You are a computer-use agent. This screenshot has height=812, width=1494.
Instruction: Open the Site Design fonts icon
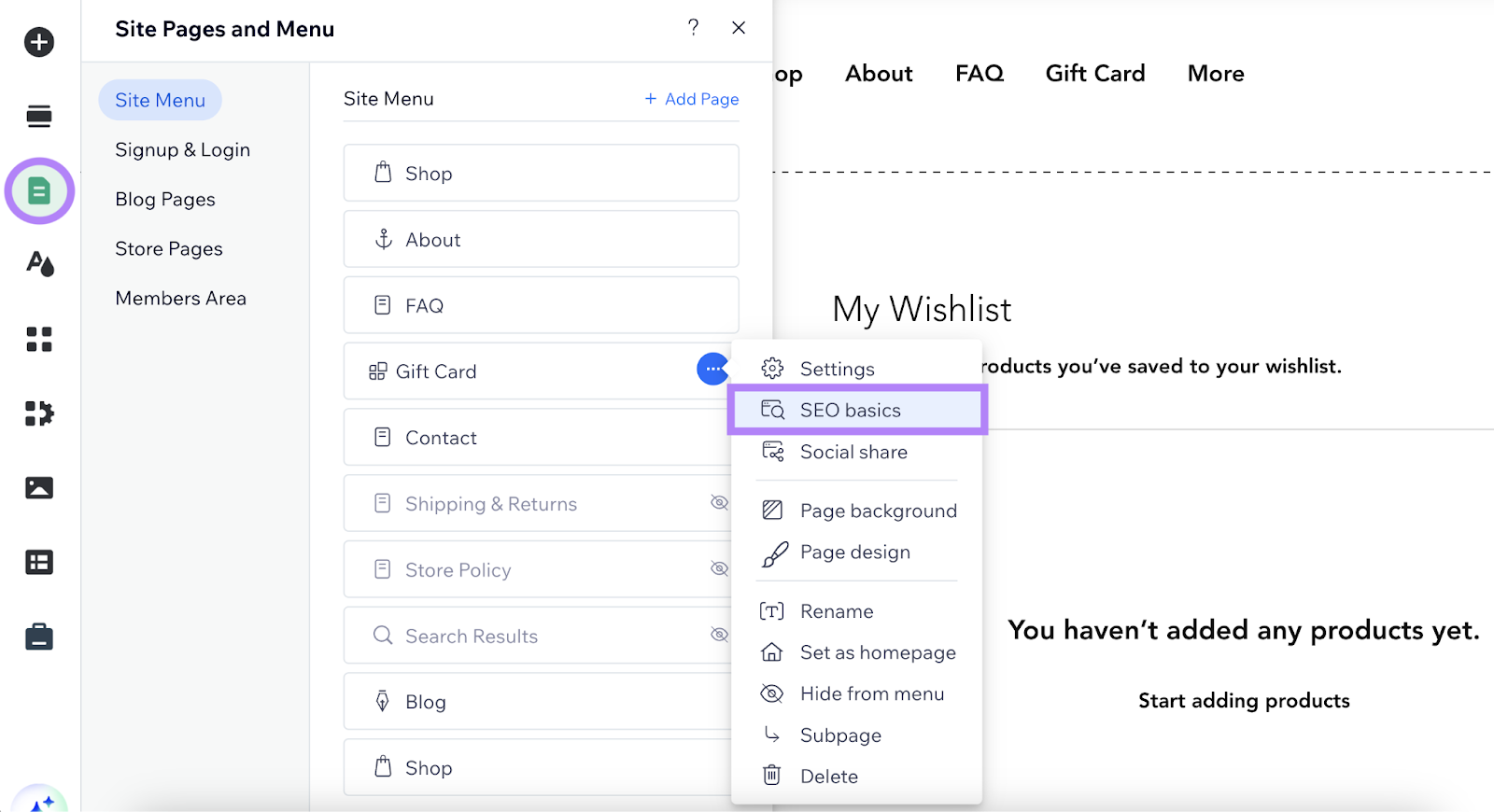click(x=39, y=264)
